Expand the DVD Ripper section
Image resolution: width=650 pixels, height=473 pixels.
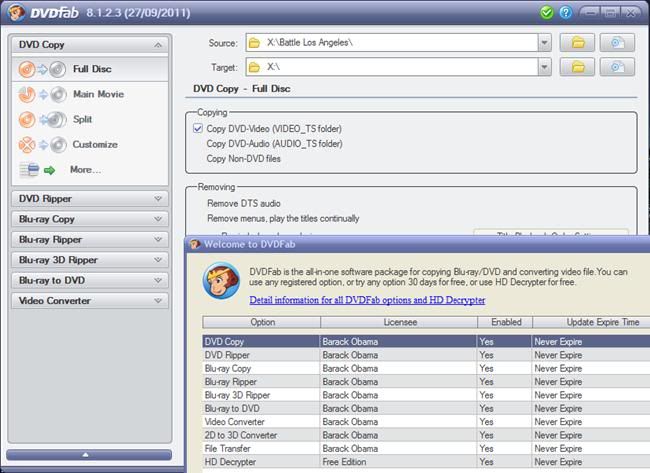90,199
